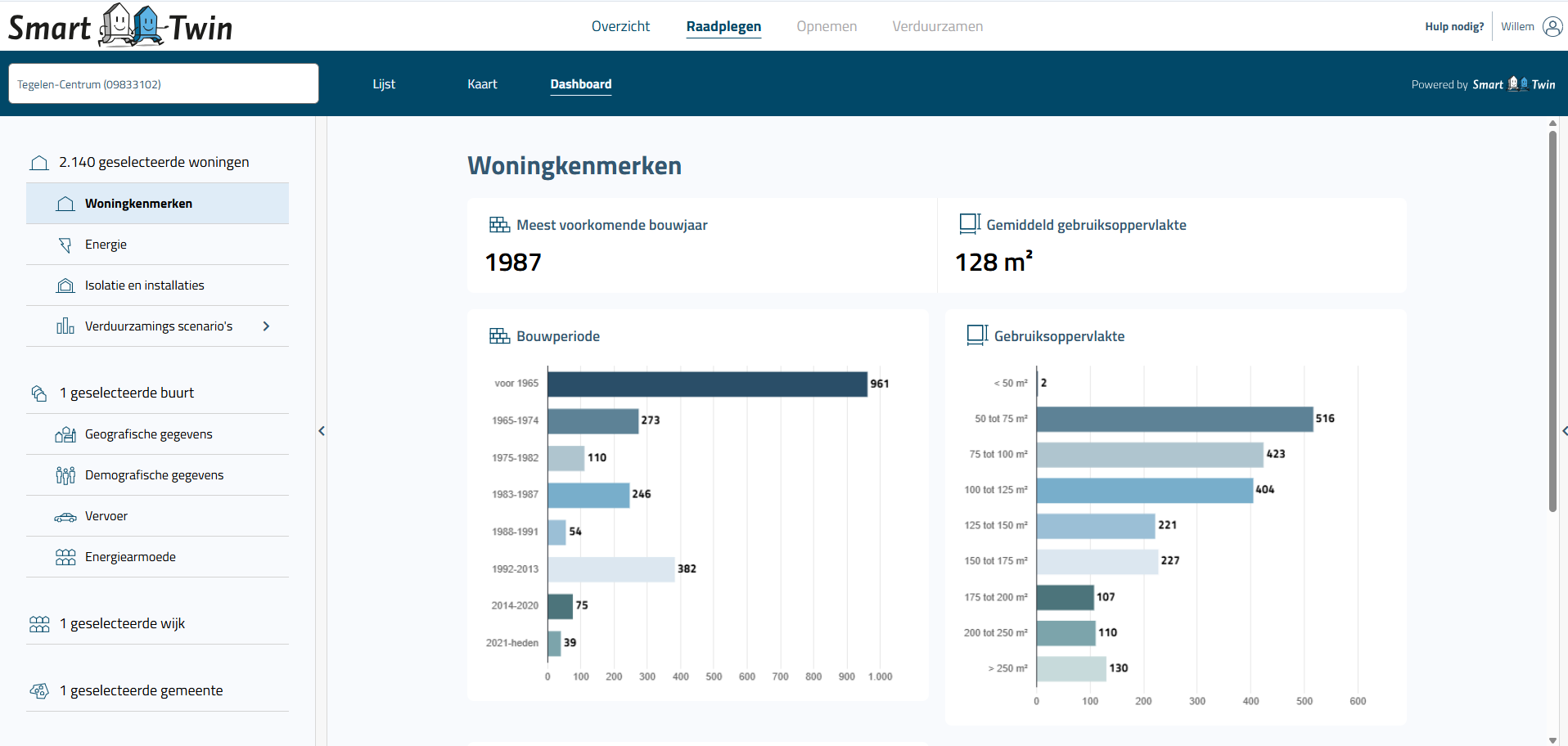1568x746 pixels.
Task: Click the brick icon next to Bouwperiode
Action: (x=498, y=335)
